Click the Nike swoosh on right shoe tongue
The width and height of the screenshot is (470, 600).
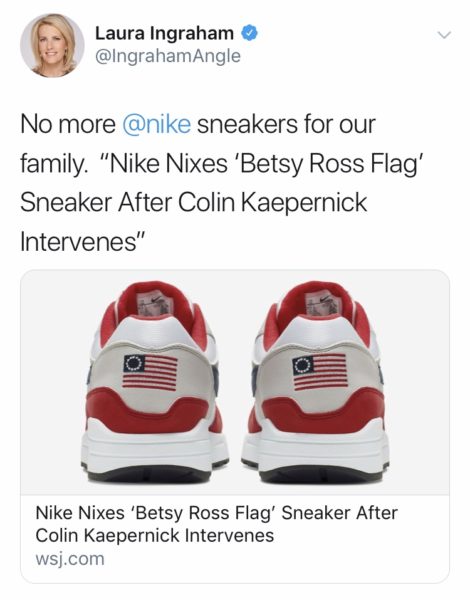[324, 298]
